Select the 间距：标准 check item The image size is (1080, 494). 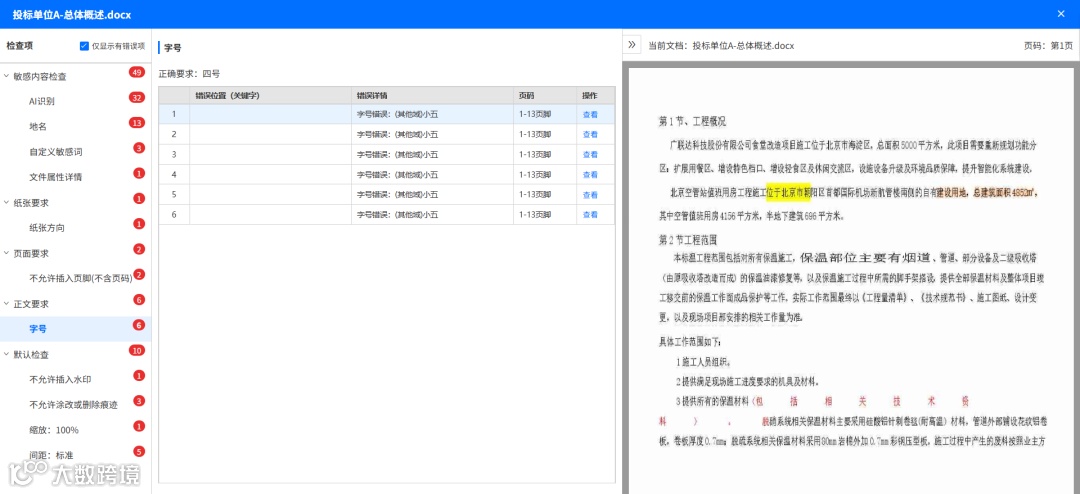[51, 455]
